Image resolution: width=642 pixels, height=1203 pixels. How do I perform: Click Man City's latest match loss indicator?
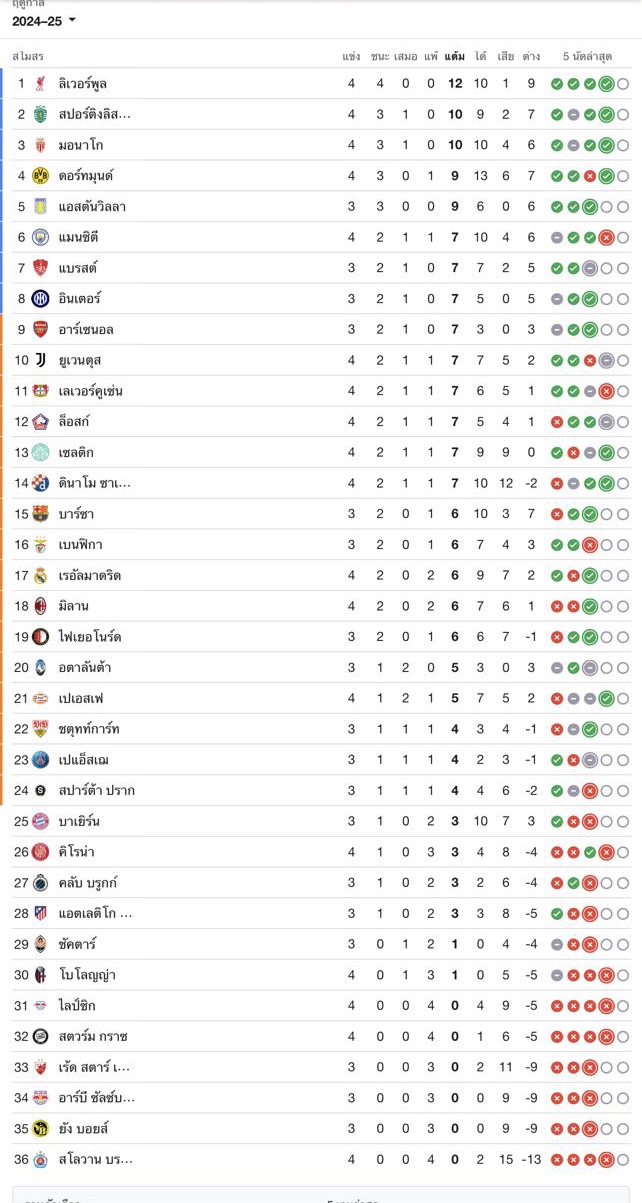click(606, 238)
